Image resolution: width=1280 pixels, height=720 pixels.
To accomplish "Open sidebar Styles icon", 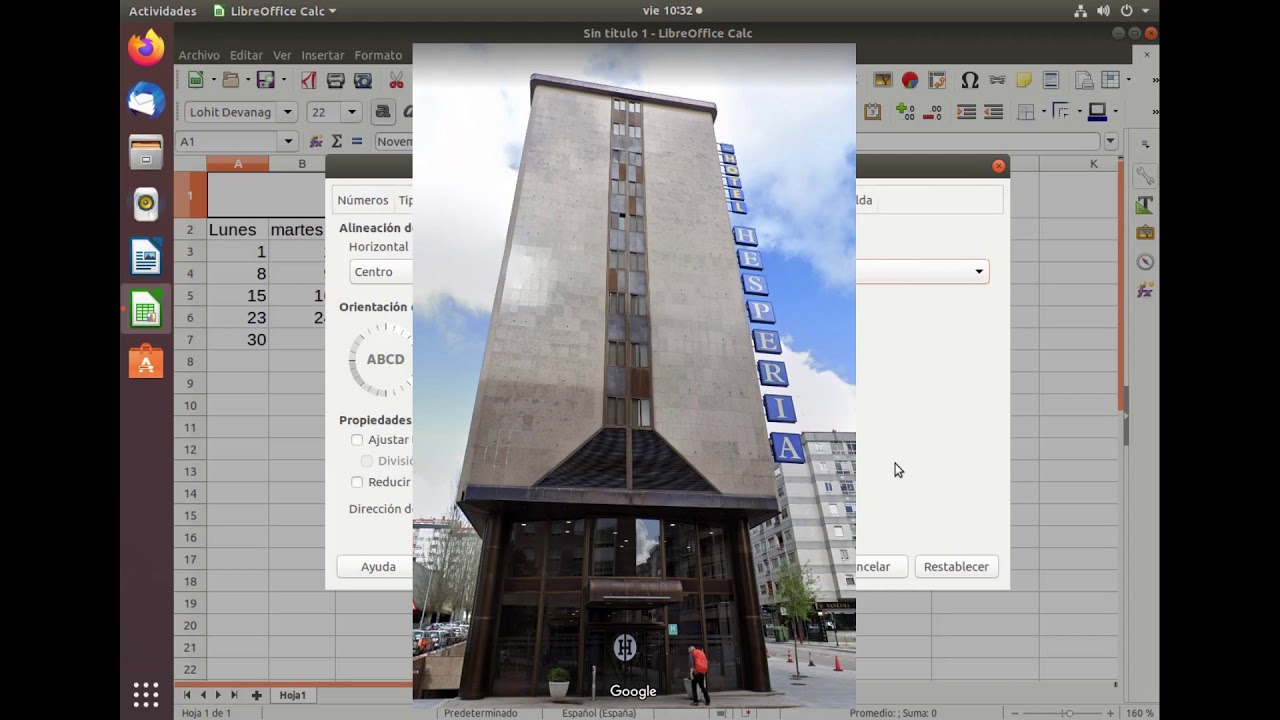I will (x=1145, y=205).
